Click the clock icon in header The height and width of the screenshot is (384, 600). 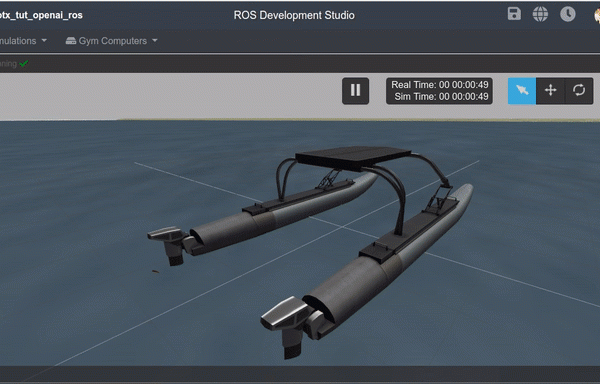(567, 14)
